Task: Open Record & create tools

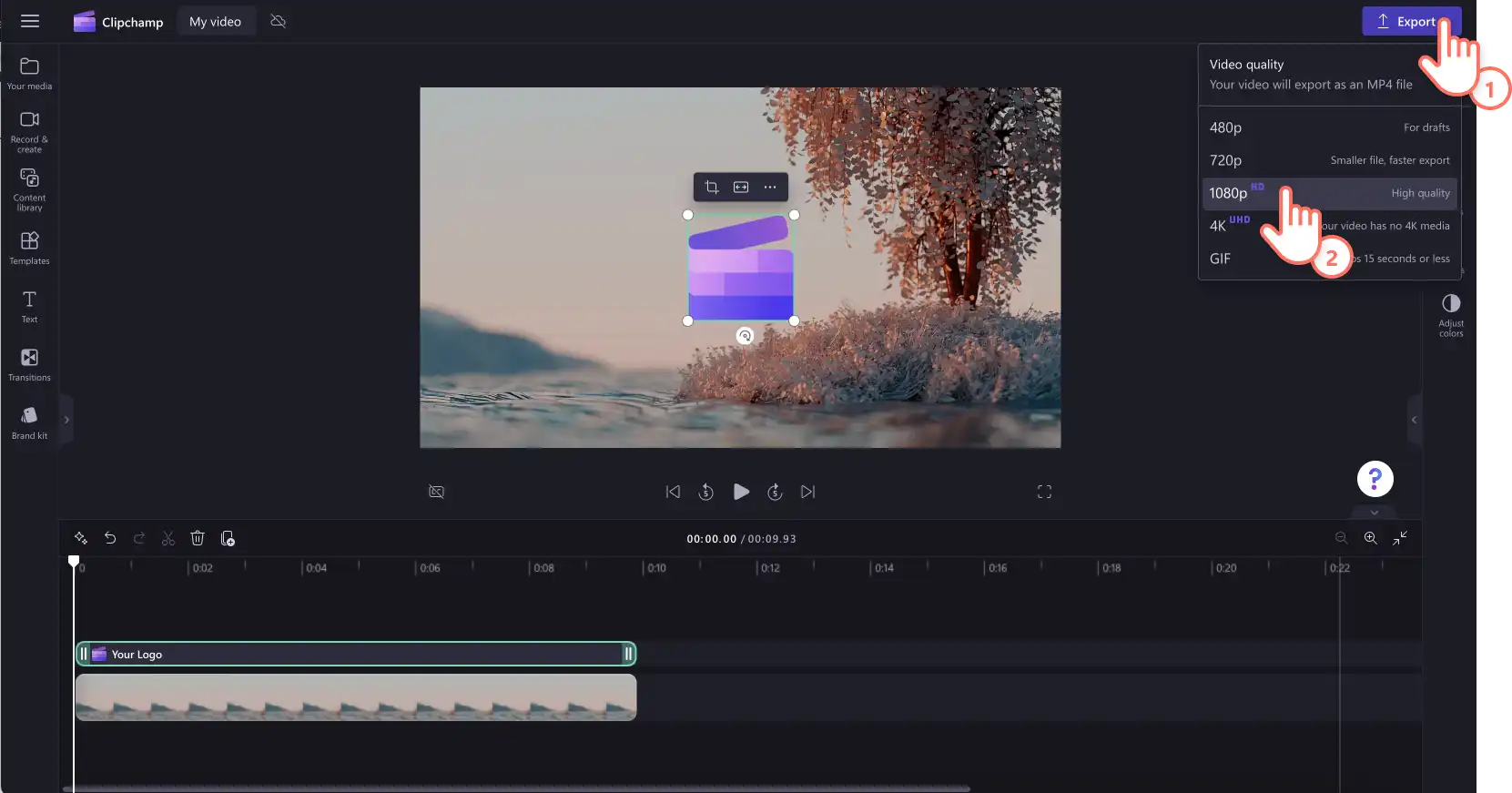Action: coord(29,132)
